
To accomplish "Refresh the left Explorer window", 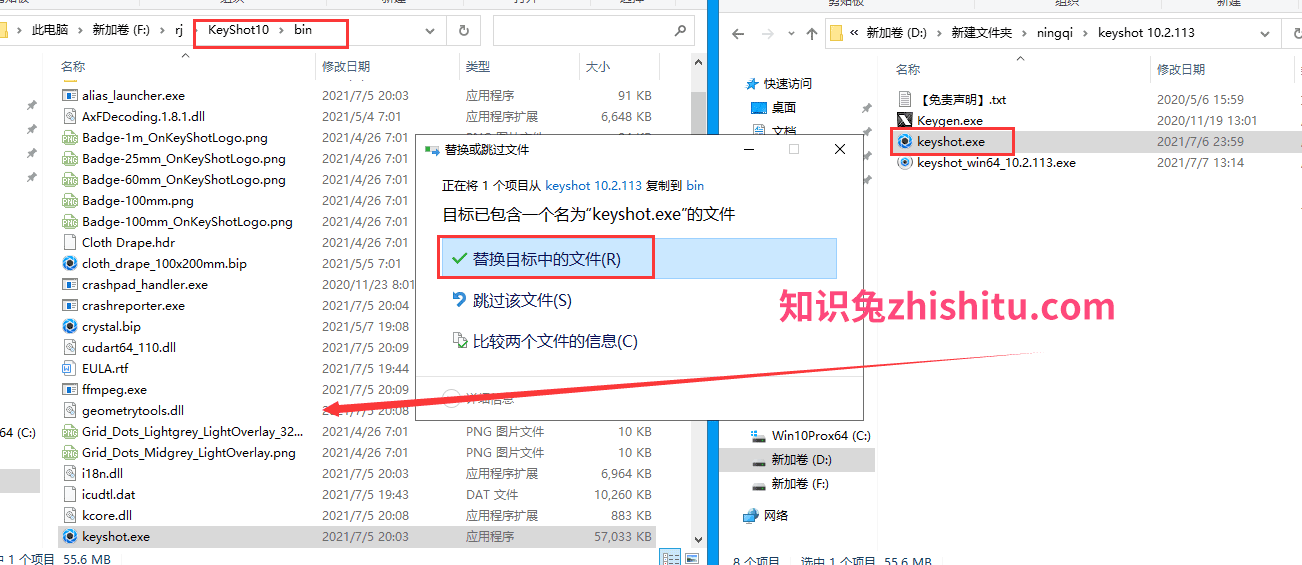I will 463,31.
